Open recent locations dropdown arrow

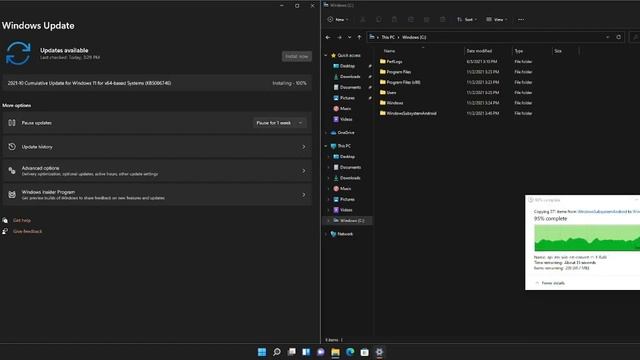[349, 37]
